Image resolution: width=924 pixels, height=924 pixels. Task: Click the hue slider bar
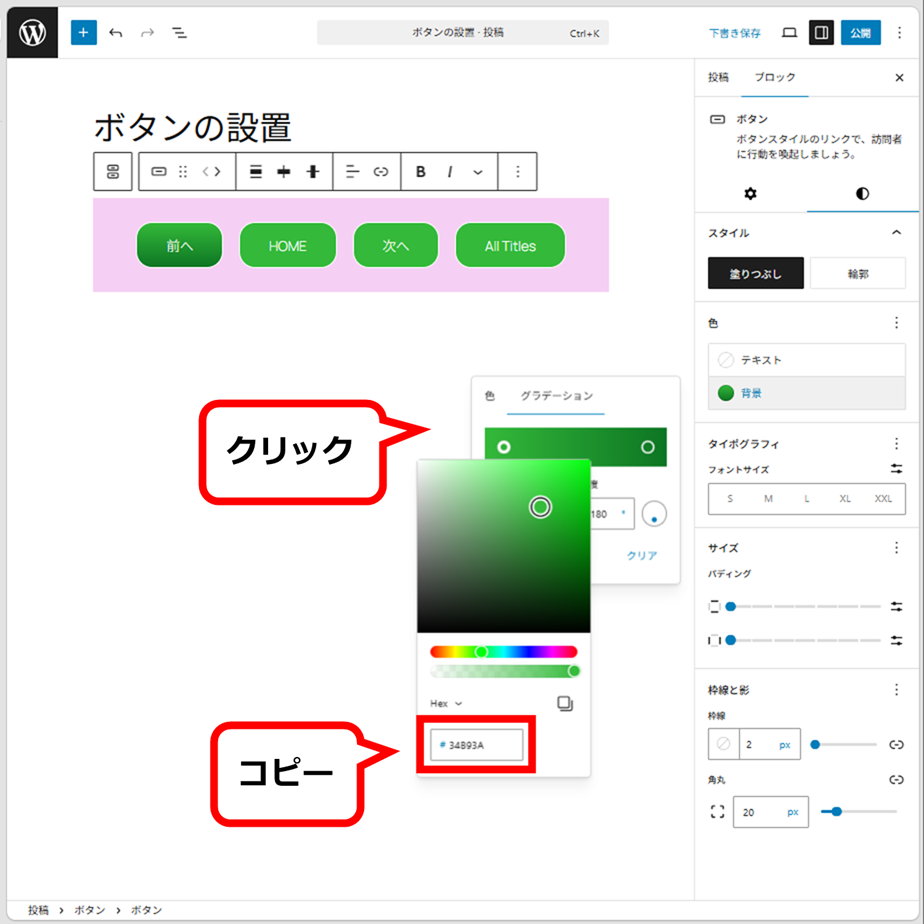tap(504, 652)
